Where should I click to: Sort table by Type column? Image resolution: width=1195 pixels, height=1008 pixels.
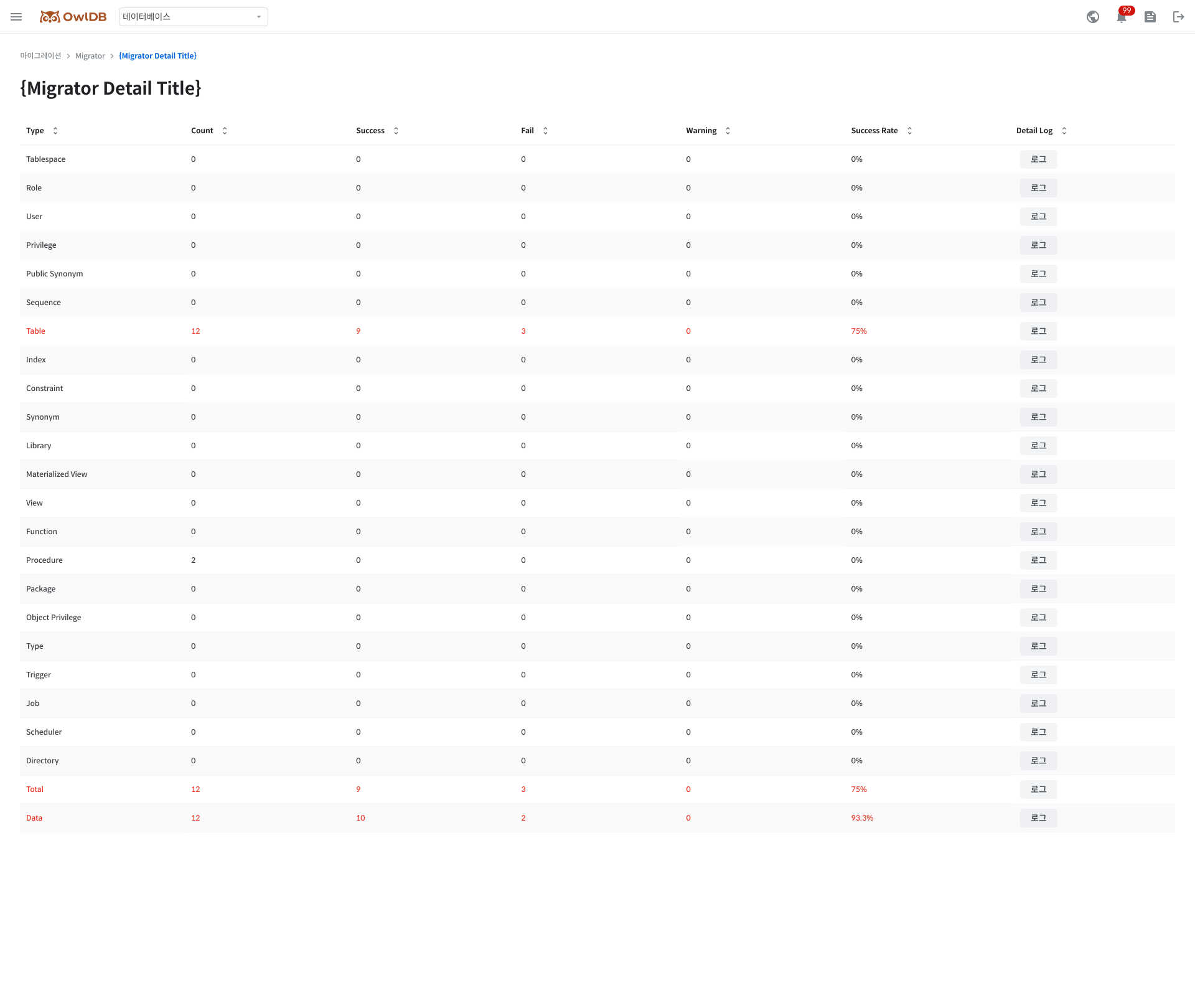click(x=55, y=131)
